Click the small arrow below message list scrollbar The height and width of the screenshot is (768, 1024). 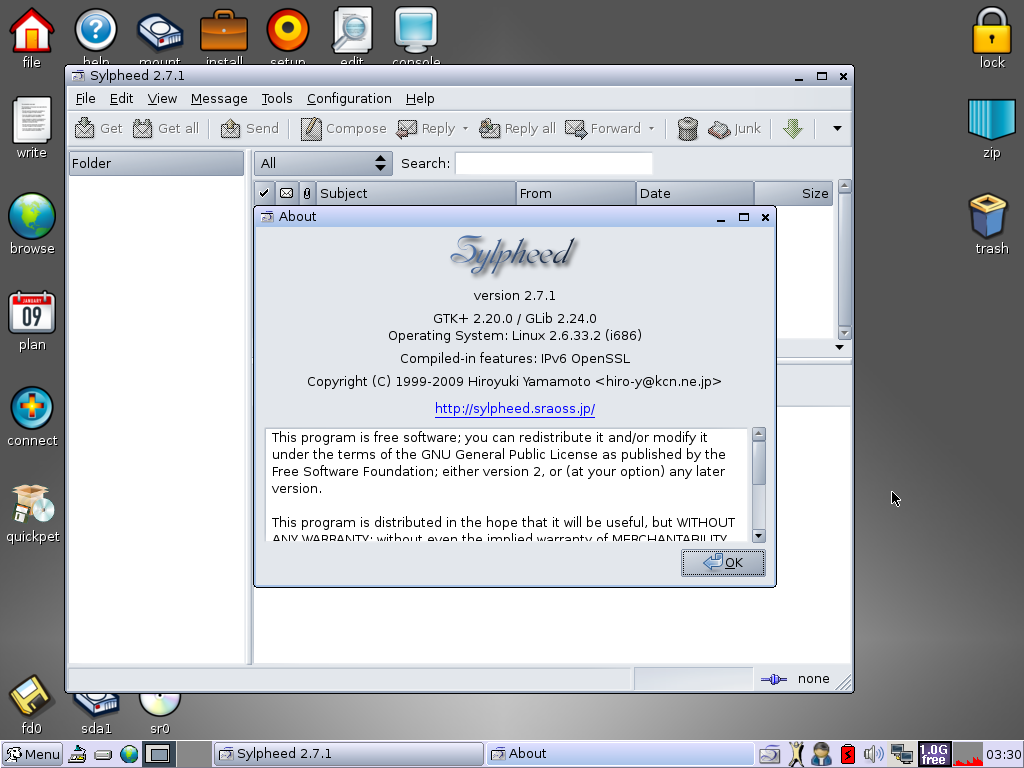(x=840, y=347)
